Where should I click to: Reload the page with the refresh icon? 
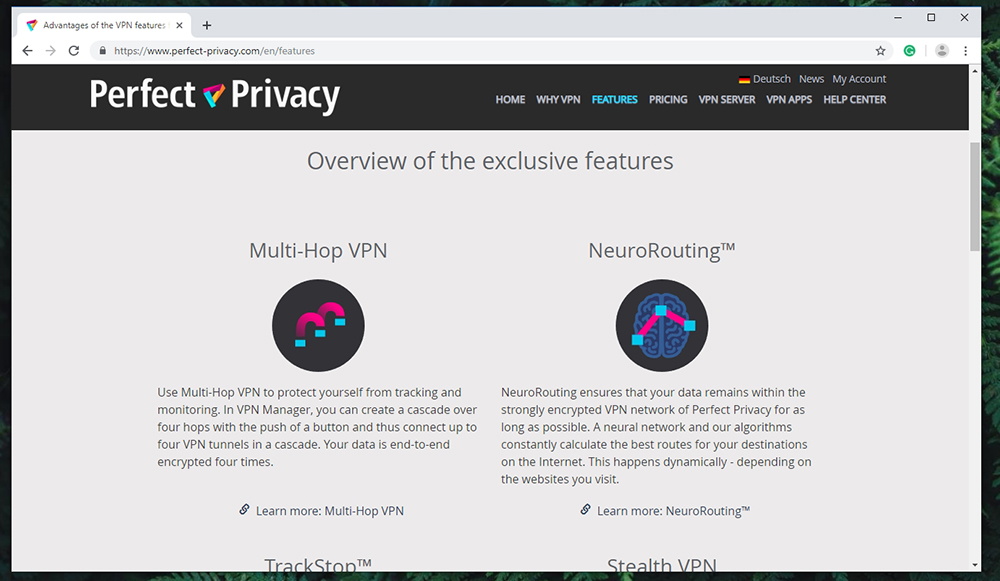(74, 51)
